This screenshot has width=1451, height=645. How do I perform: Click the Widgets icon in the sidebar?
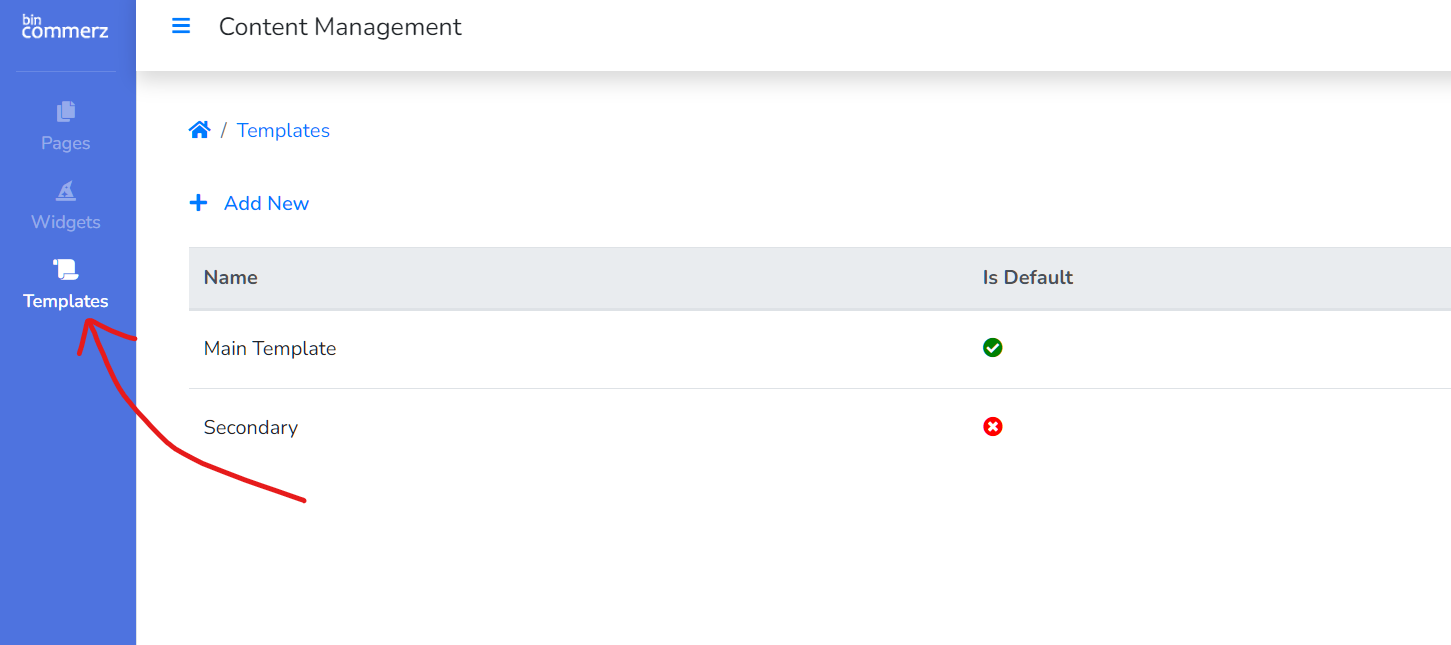66,190
